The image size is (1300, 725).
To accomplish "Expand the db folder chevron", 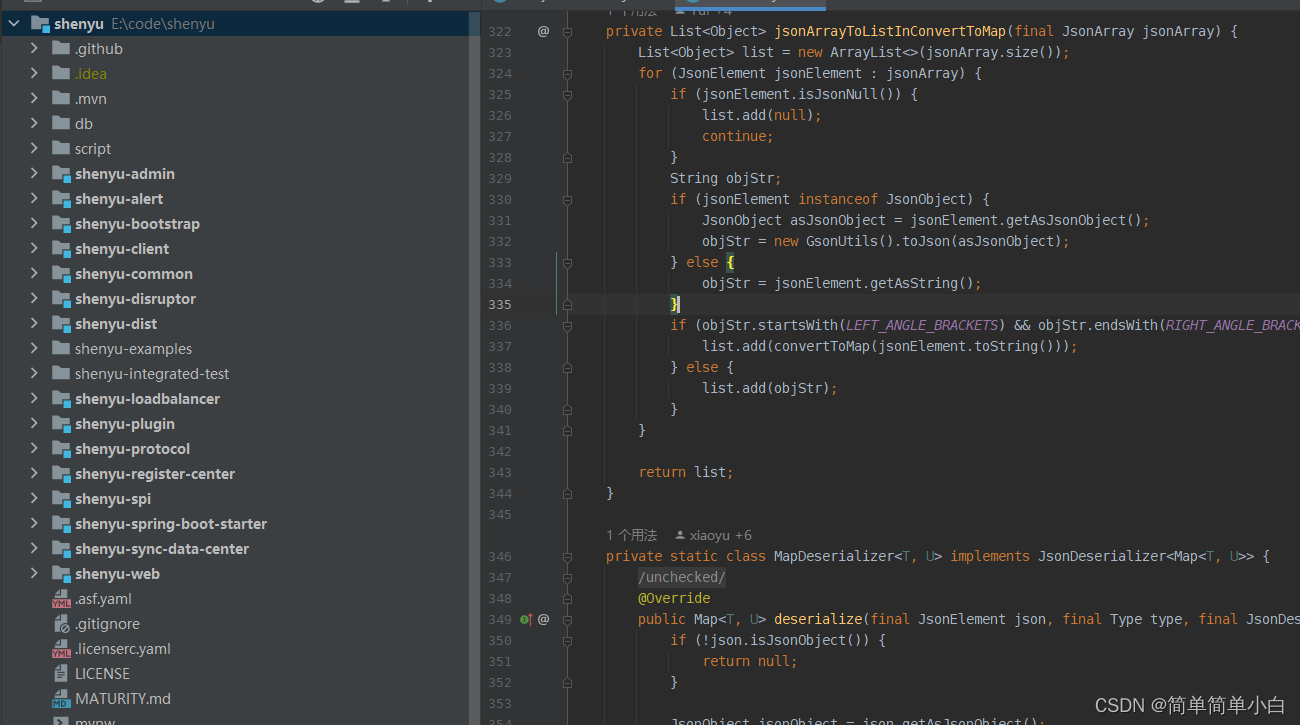I will coord(34,123).
